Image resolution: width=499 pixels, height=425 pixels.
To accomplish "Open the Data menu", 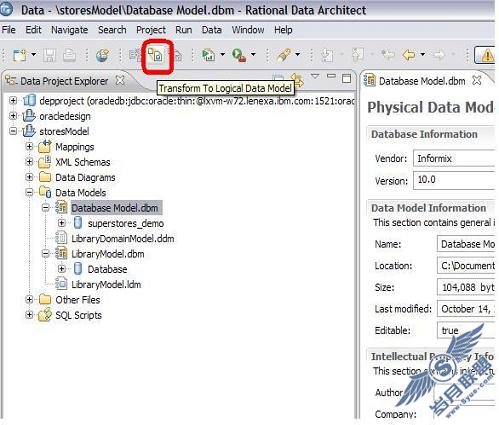I will pos(212,30).
